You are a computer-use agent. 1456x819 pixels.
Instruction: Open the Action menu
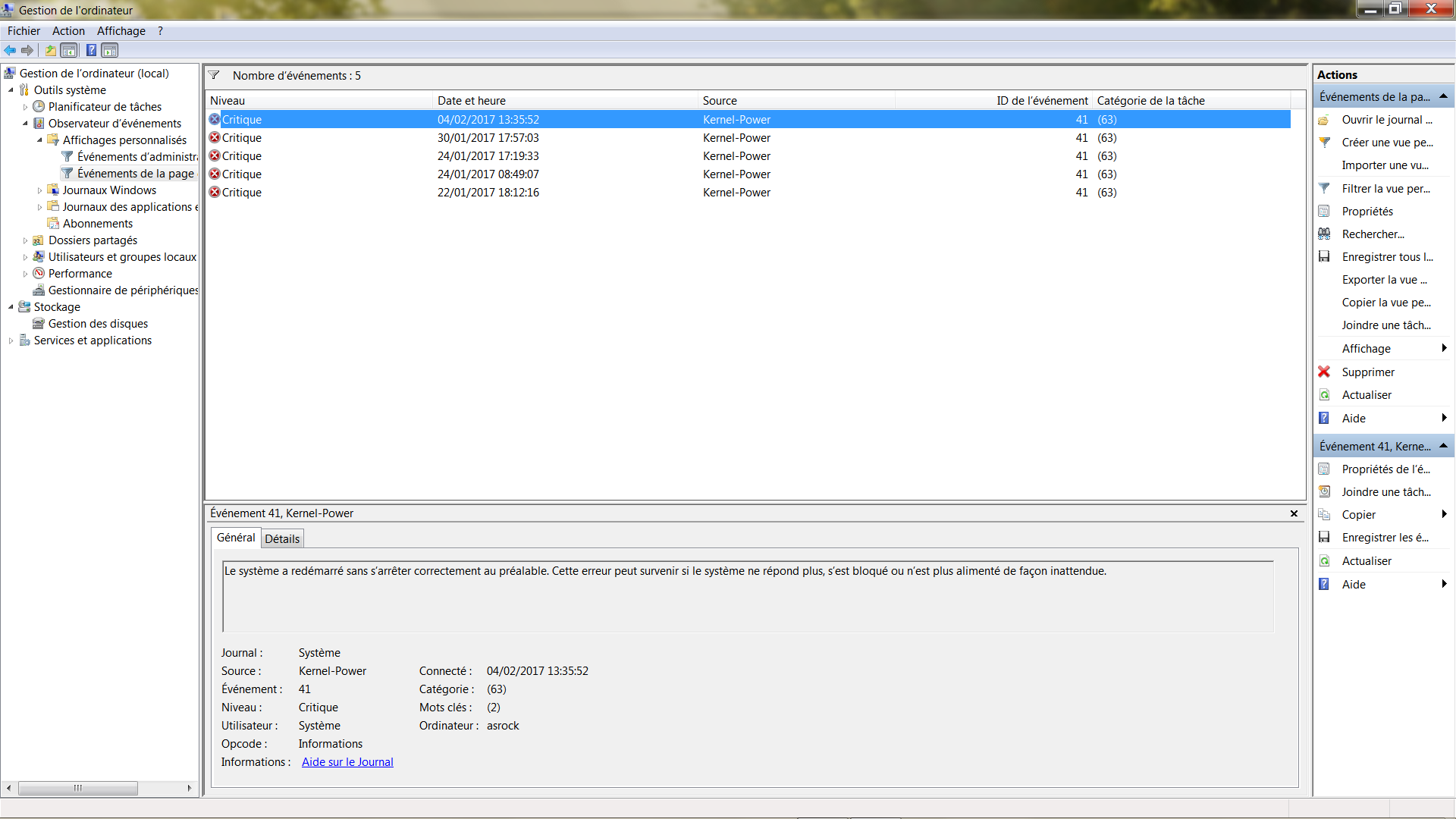pyautogui.click(x=68, y=31)
